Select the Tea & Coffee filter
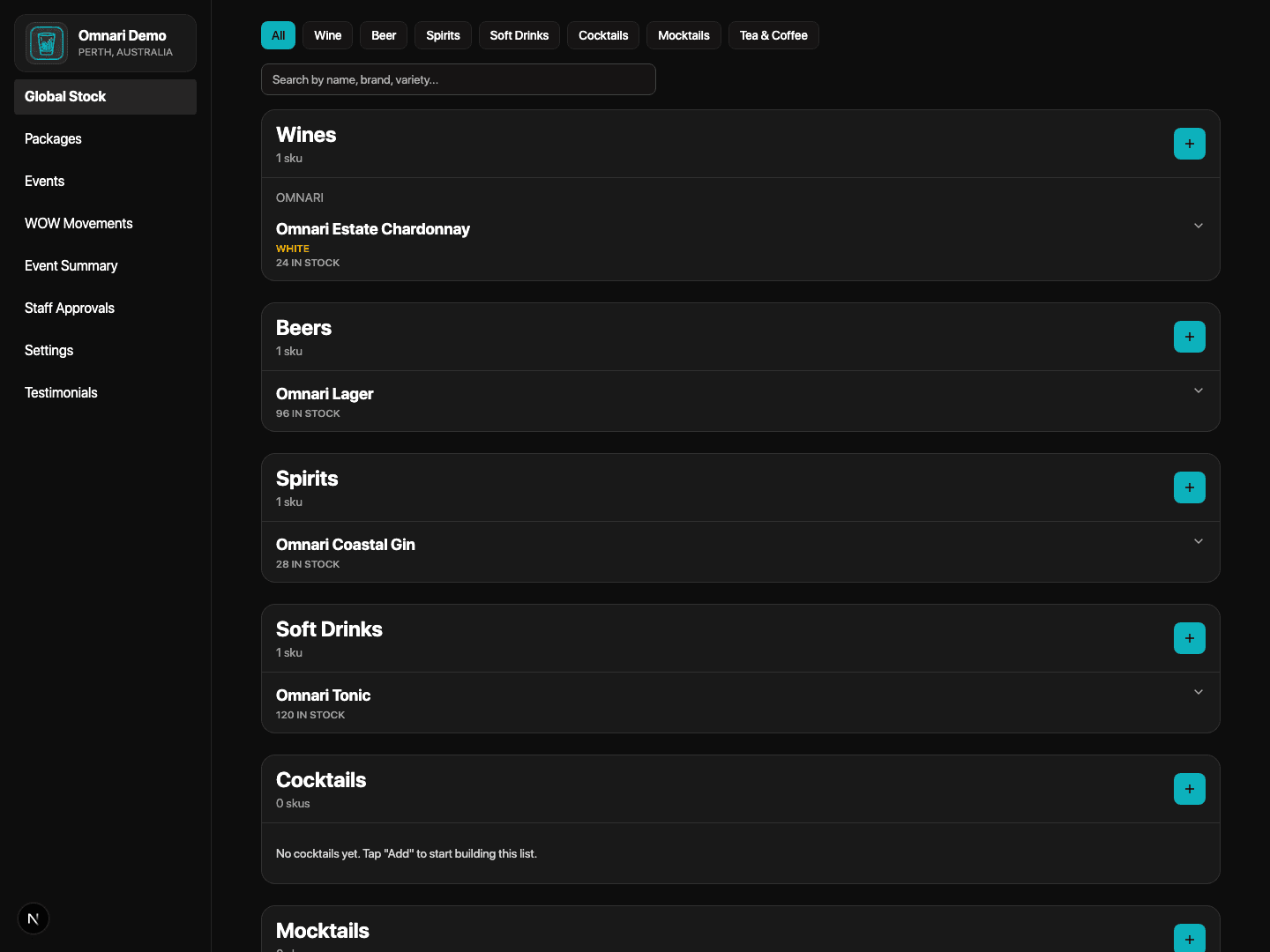This screenshot has height=952, width=1270. pos(773,35)
